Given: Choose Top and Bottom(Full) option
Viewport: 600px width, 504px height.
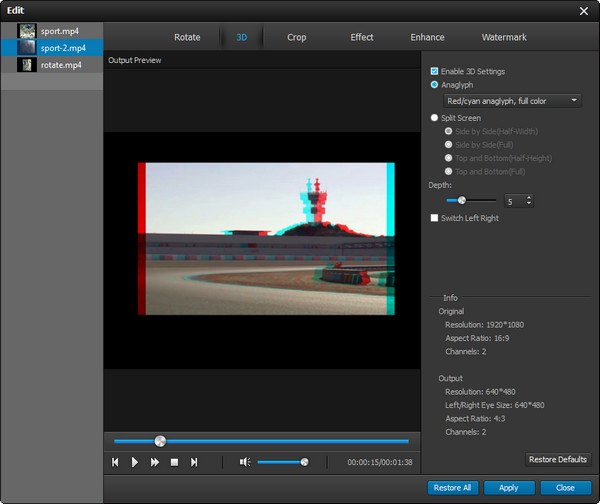Looking at the screenshot, I should (448, 171).
